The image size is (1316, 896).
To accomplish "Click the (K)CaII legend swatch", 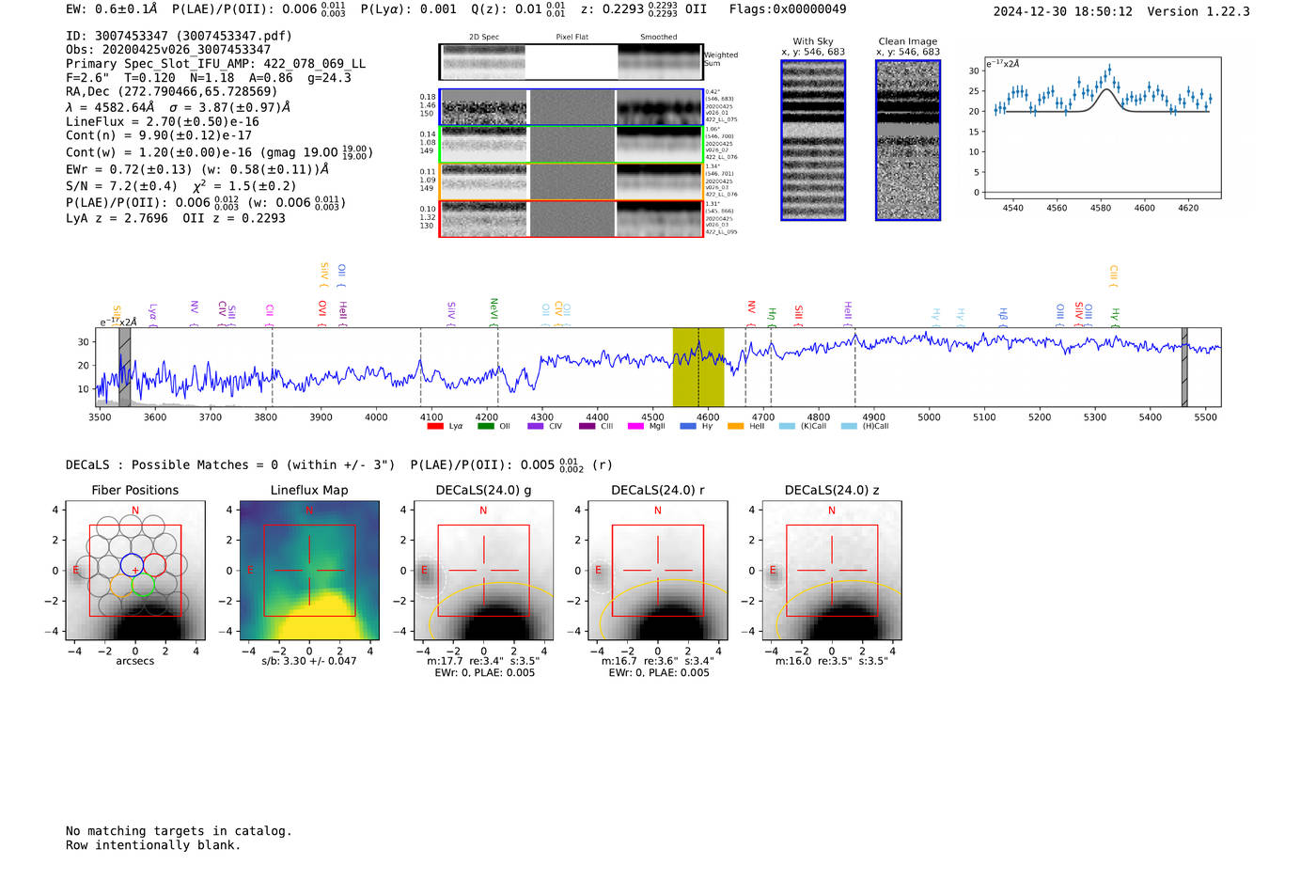I will (787, 426).
